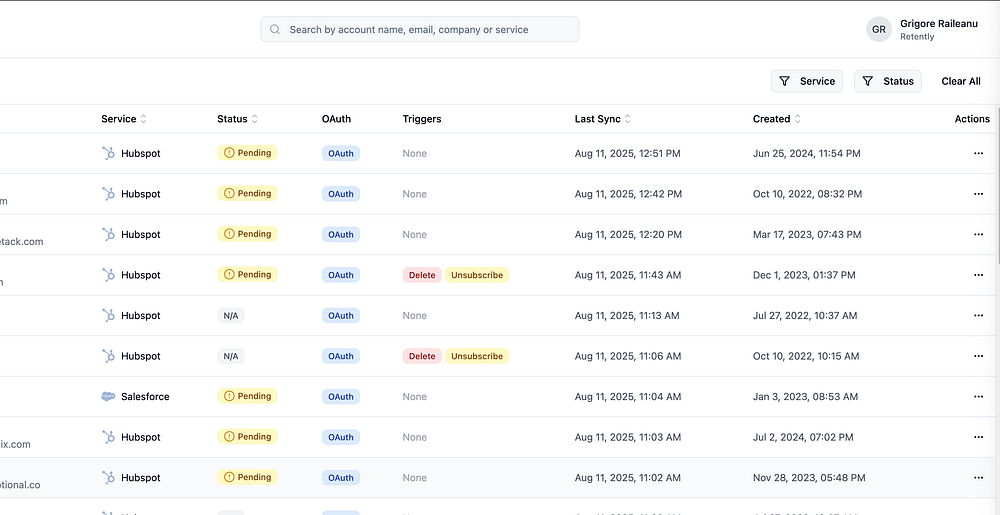The width and height of the screenshot is (1000, 515).
Task: Click the OAuth badge in Salesforce row
Action: (x=341, y=397)
